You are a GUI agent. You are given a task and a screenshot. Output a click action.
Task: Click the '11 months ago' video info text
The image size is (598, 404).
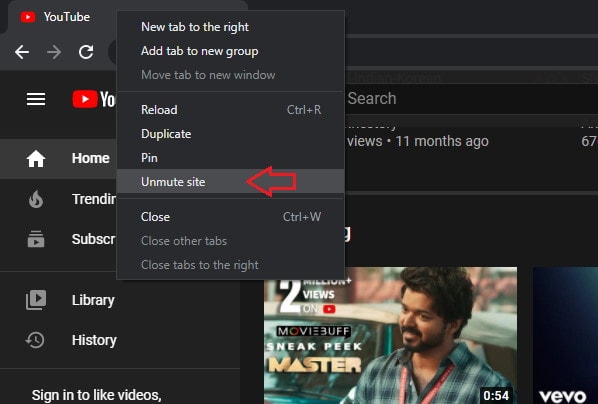pyautogui.click(x=442, y=142)
